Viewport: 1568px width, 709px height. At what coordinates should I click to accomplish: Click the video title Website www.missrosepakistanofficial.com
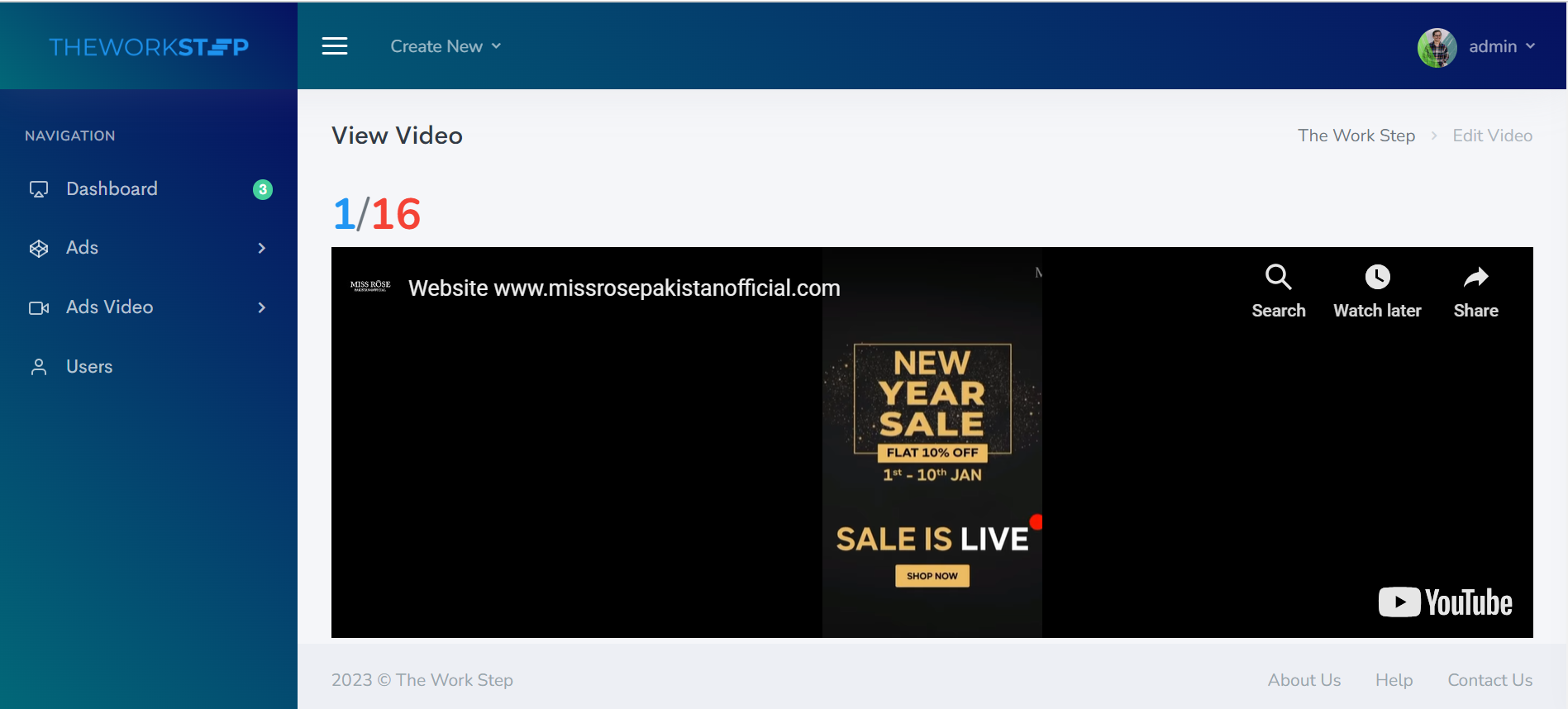(624, 288)
